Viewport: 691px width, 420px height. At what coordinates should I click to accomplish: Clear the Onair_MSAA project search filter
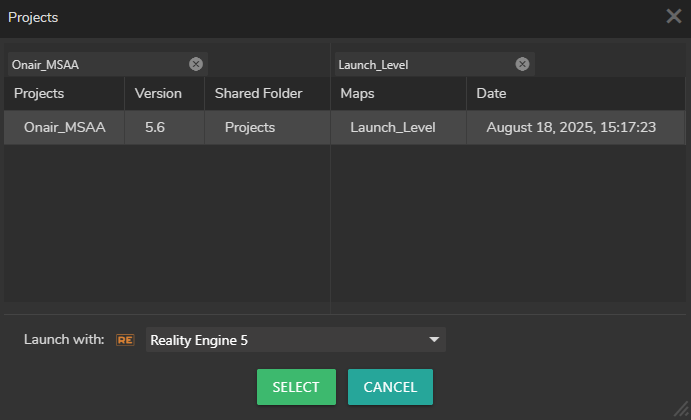(196, 64)
